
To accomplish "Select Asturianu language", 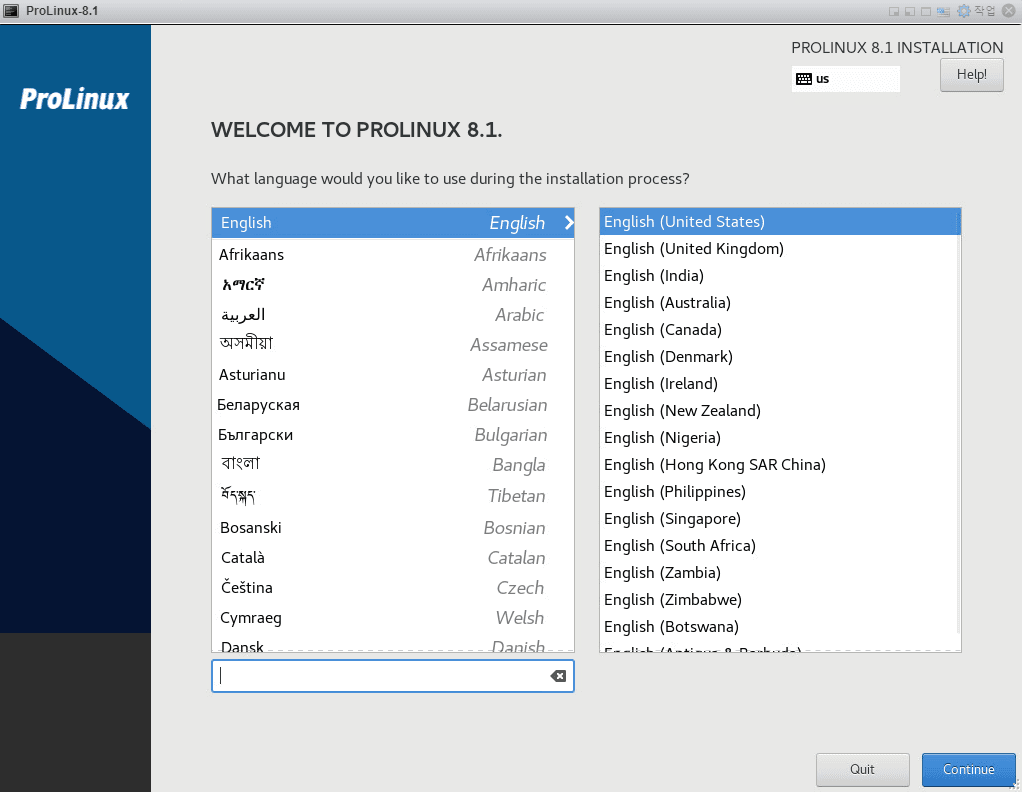I will click(x=393, y=375).
